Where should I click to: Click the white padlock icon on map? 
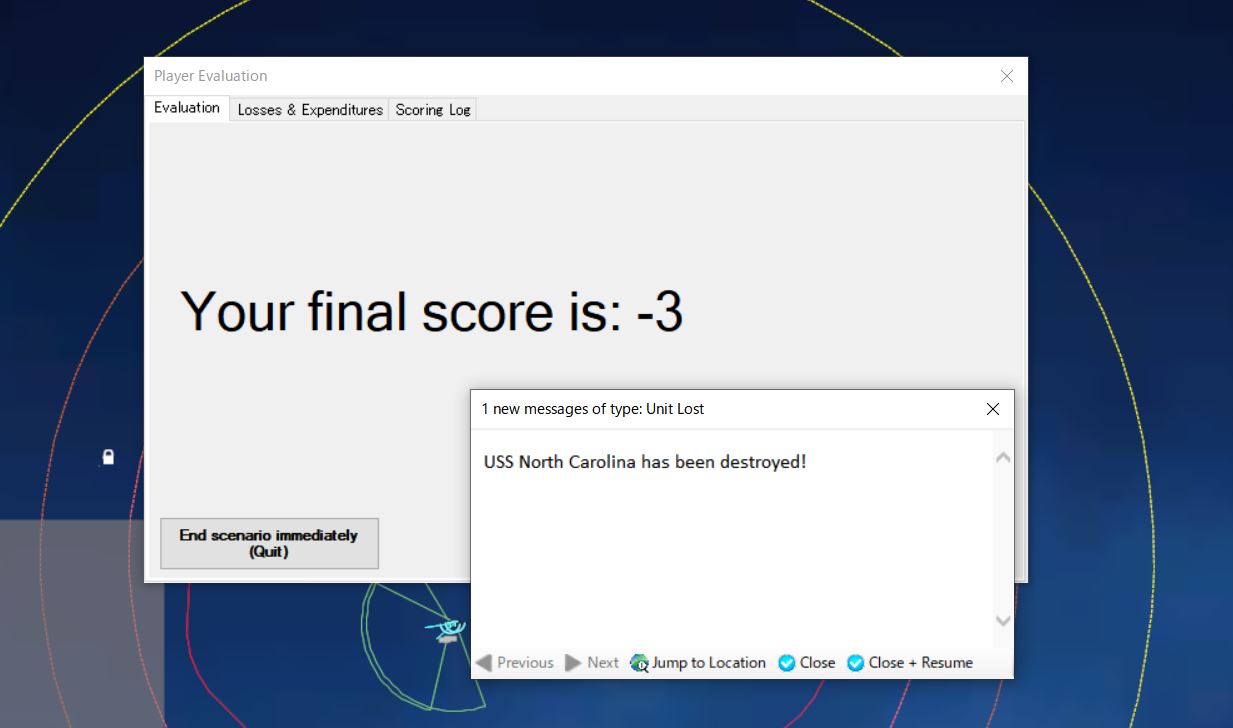point(108,457)
